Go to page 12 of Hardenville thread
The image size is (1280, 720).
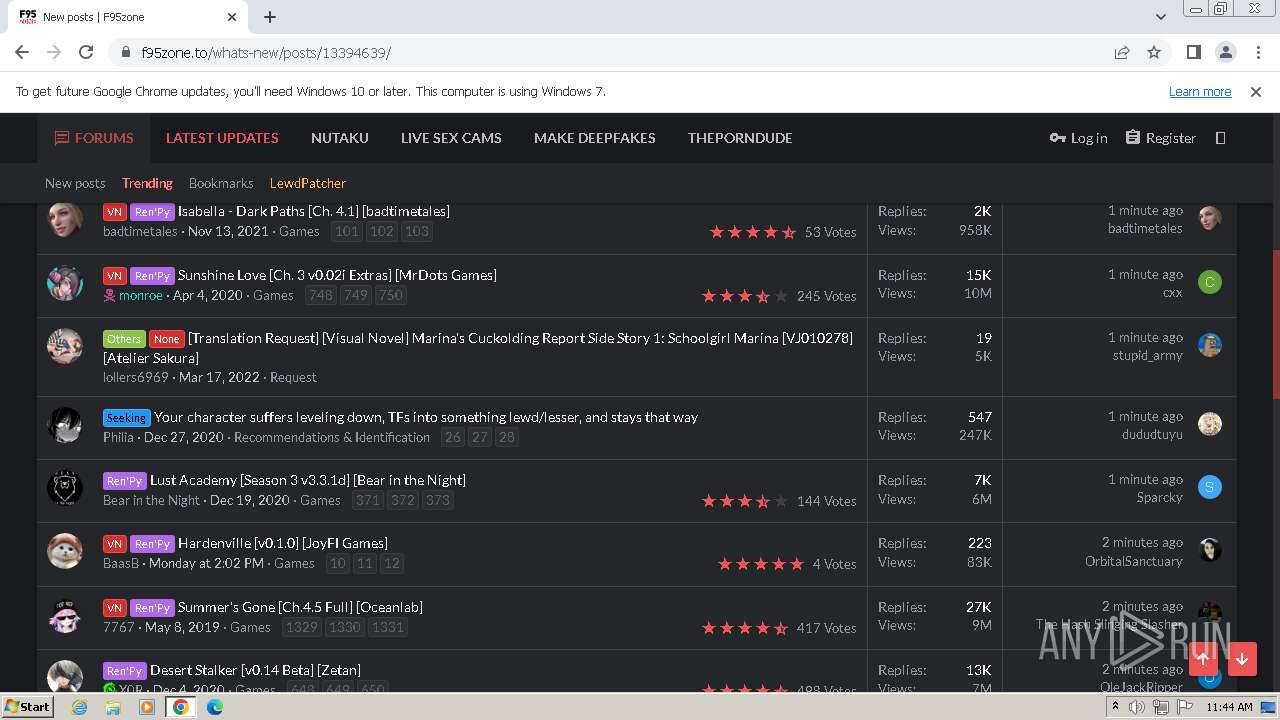(392, 563)
